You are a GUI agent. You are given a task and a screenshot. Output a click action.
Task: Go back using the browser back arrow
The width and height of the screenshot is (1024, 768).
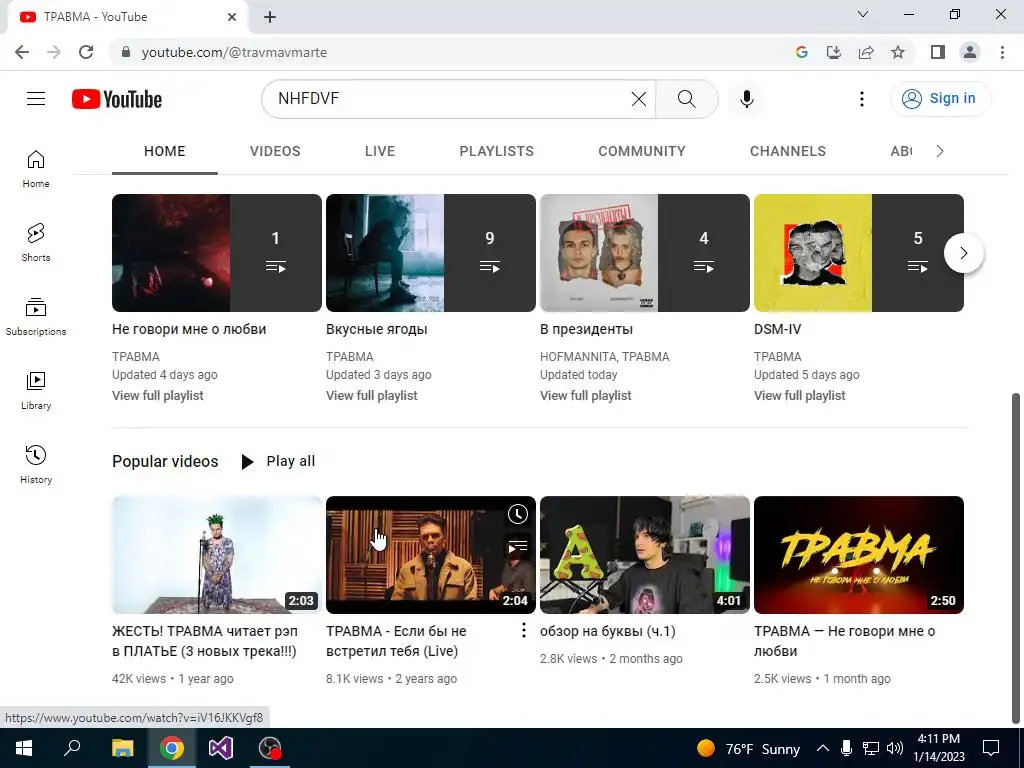(x=22, y=52)
